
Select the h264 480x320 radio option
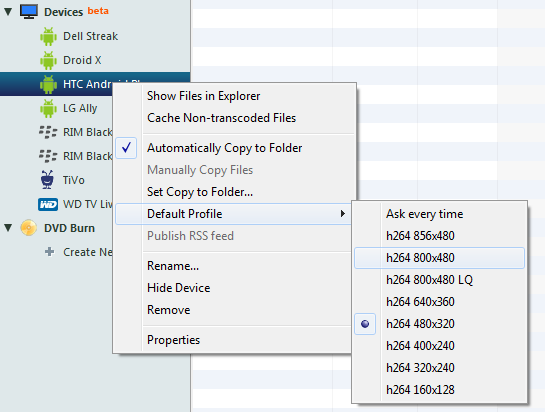(x=365, y=324)
